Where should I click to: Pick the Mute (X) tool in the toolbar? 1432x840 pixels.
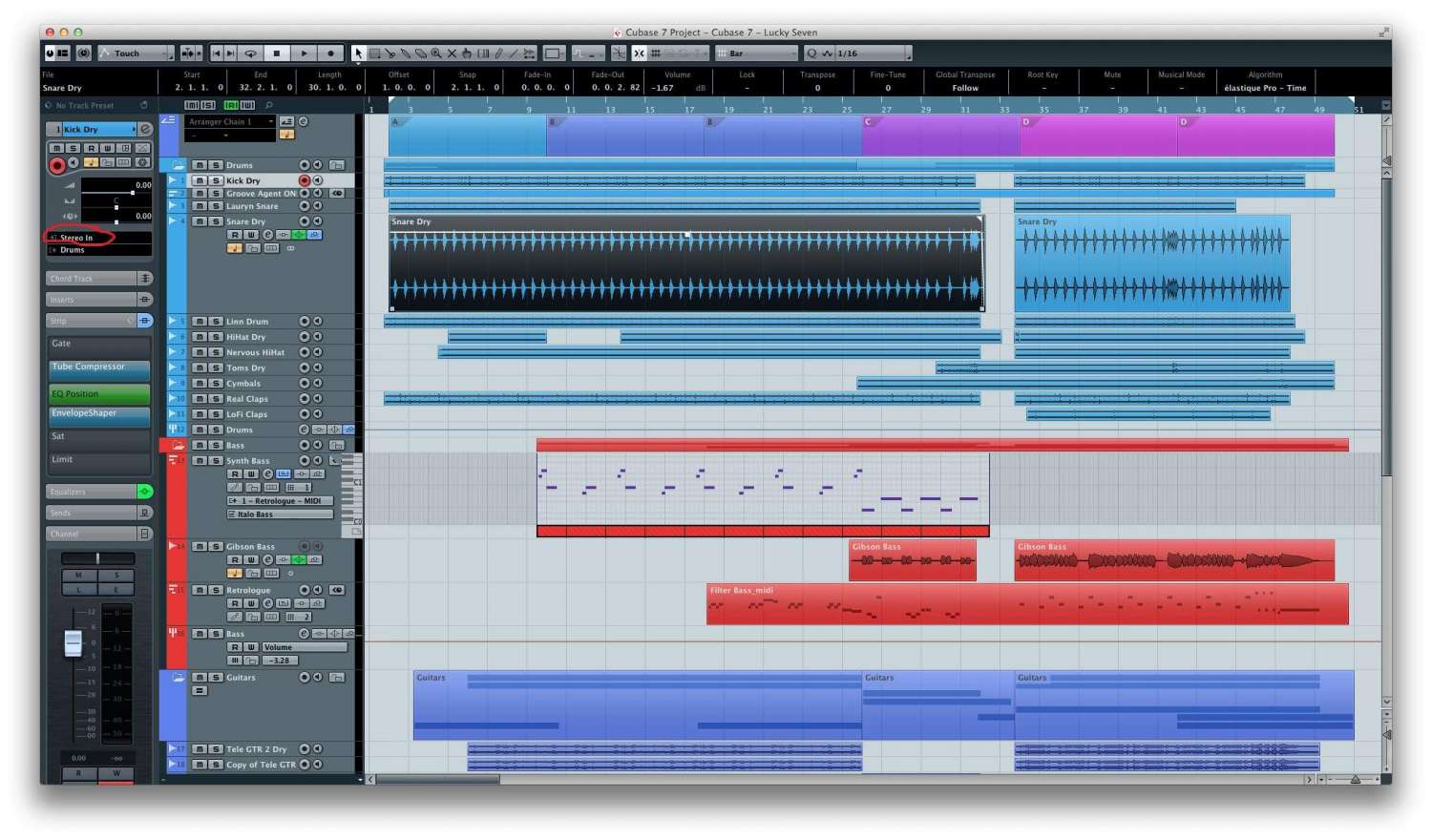click(452, 53)
